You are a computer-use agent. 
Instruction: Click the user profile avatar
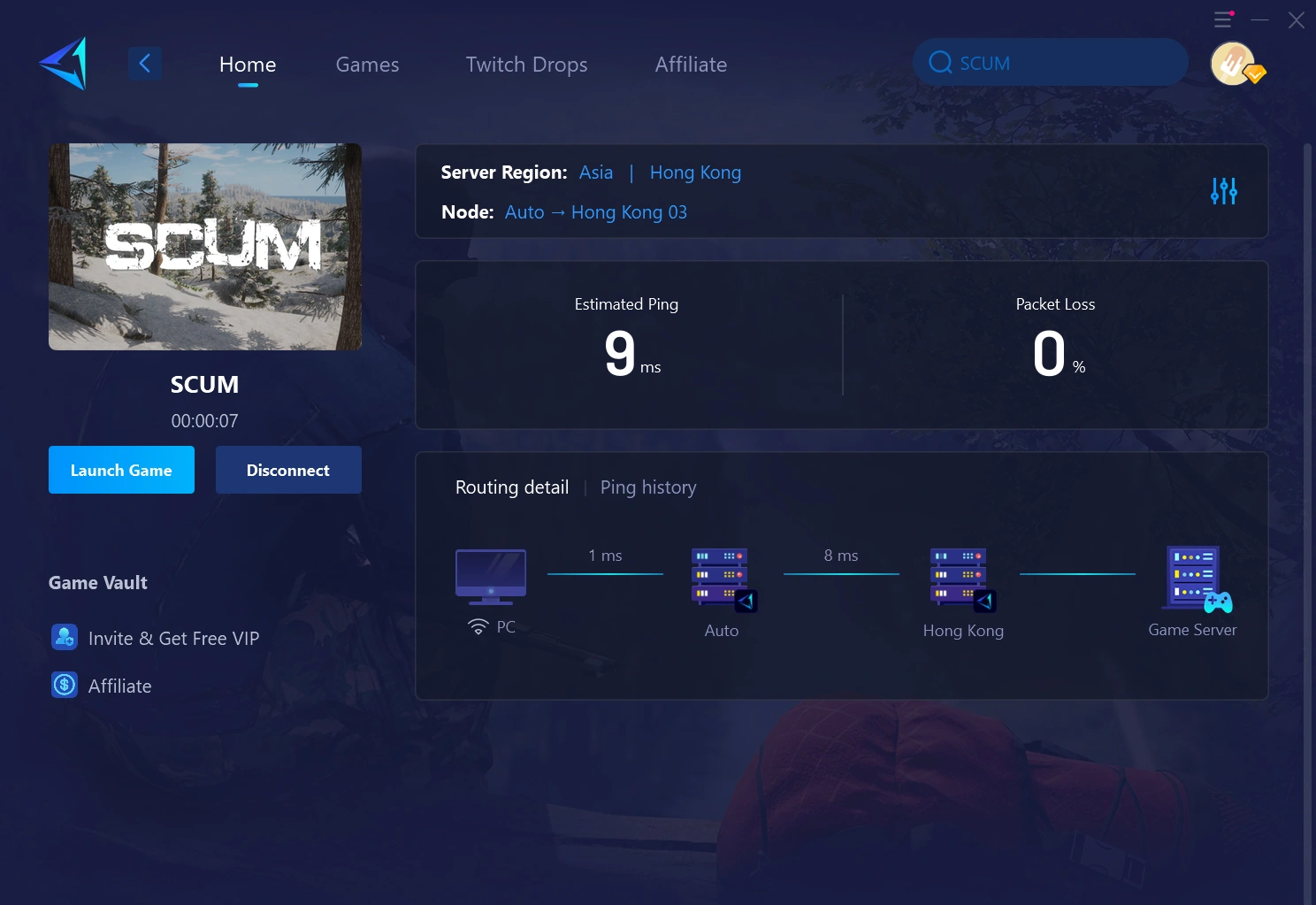tap(1234, 64)
